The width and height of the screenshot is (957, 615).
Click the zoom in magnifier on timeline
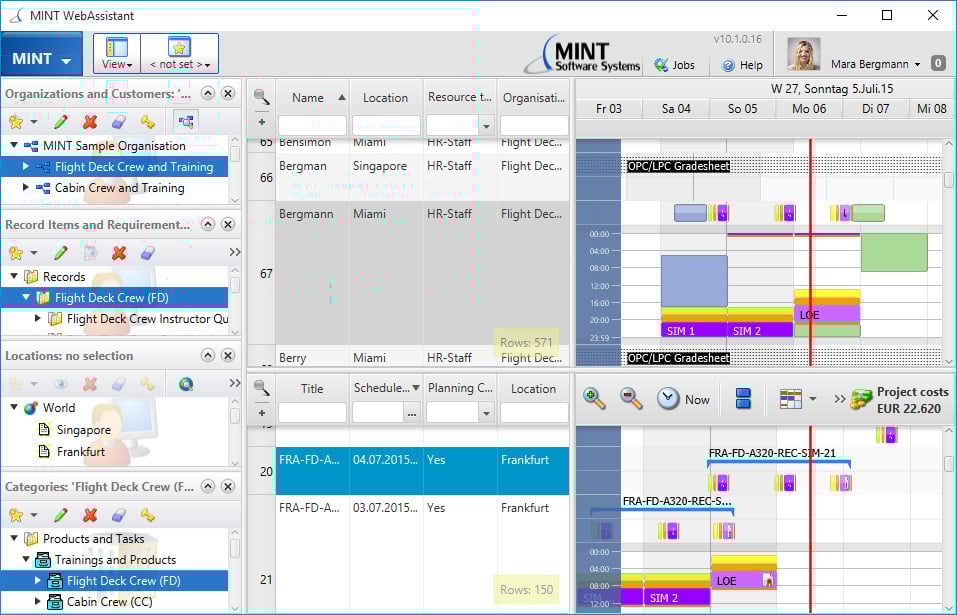coord(594,398)
